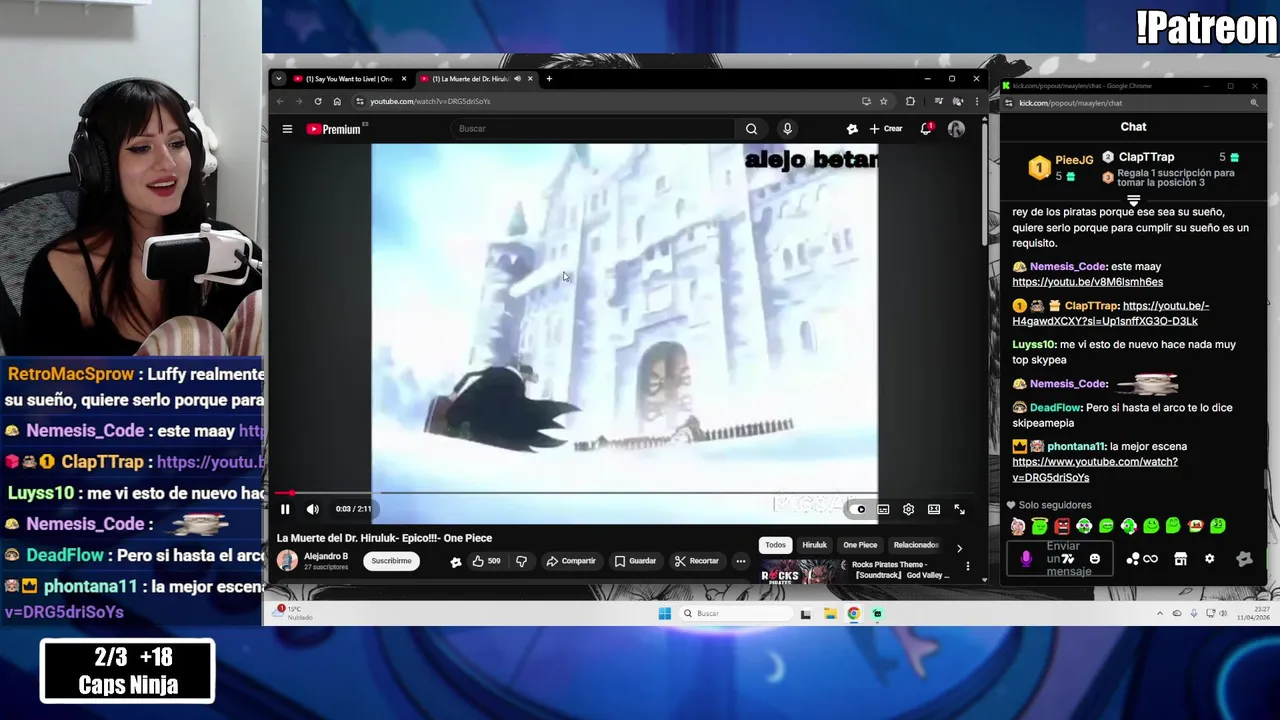Toggle the autoplay switch in player
The height and width of the screenshot is (720, 1280).
(x=860, y=509)
